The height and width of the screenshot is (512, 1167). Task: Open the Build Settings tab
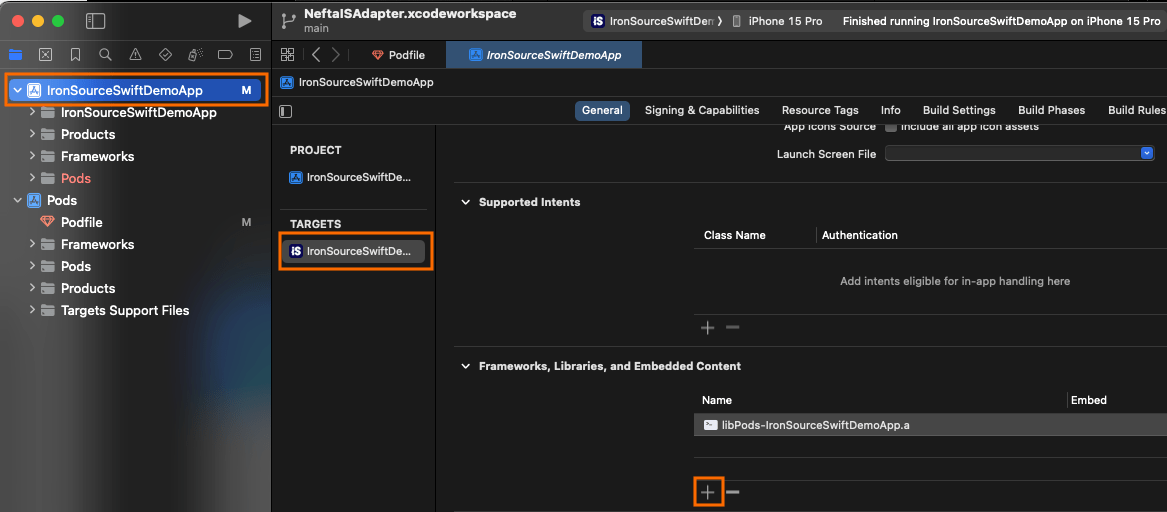tap(959, 110)
